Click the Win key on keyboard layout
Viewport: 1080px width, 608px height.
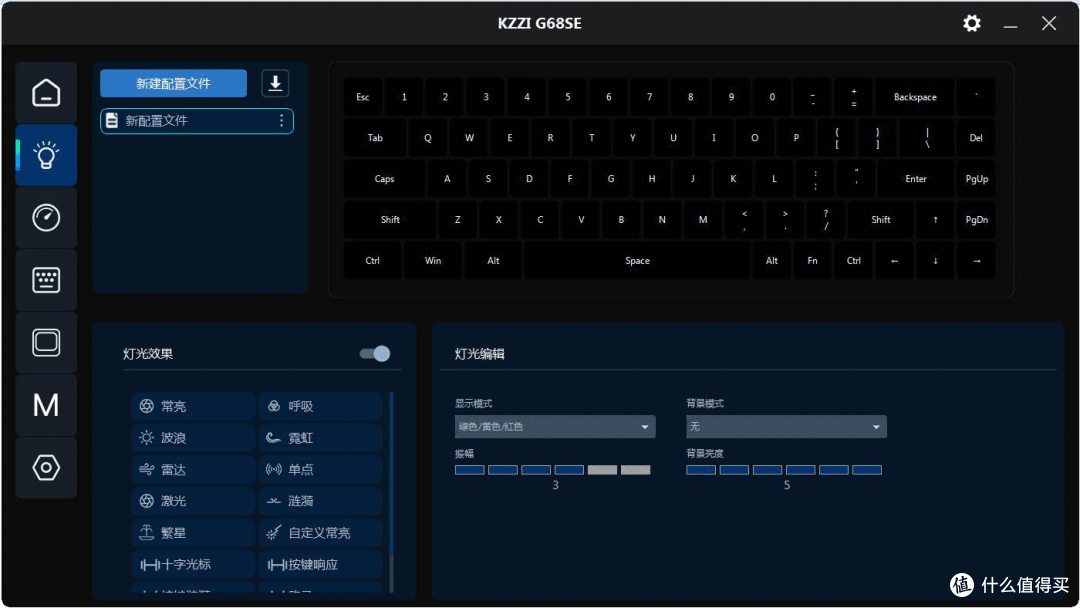(433, 260)
